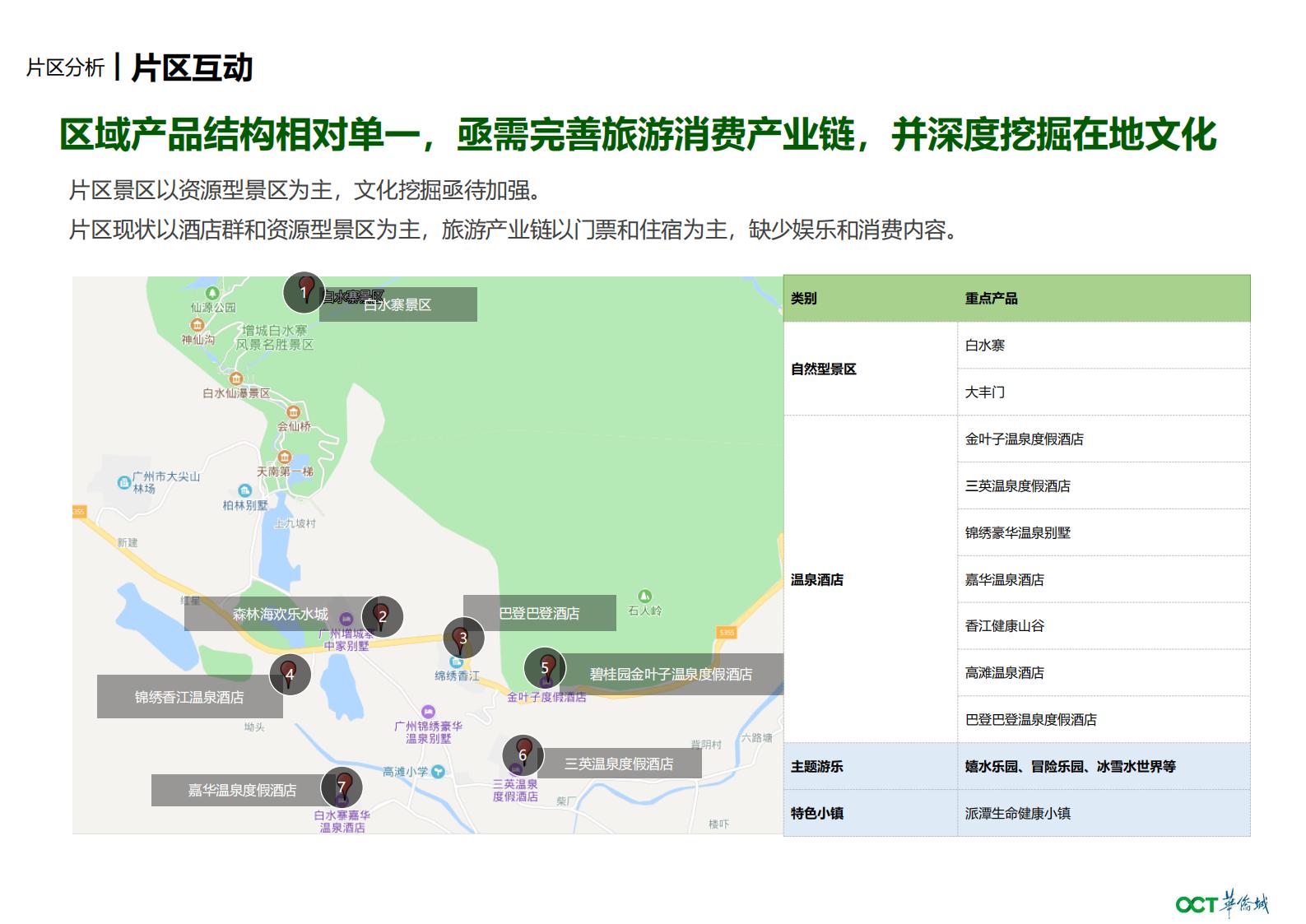Click the 六路塘 map label

point(756,737)
